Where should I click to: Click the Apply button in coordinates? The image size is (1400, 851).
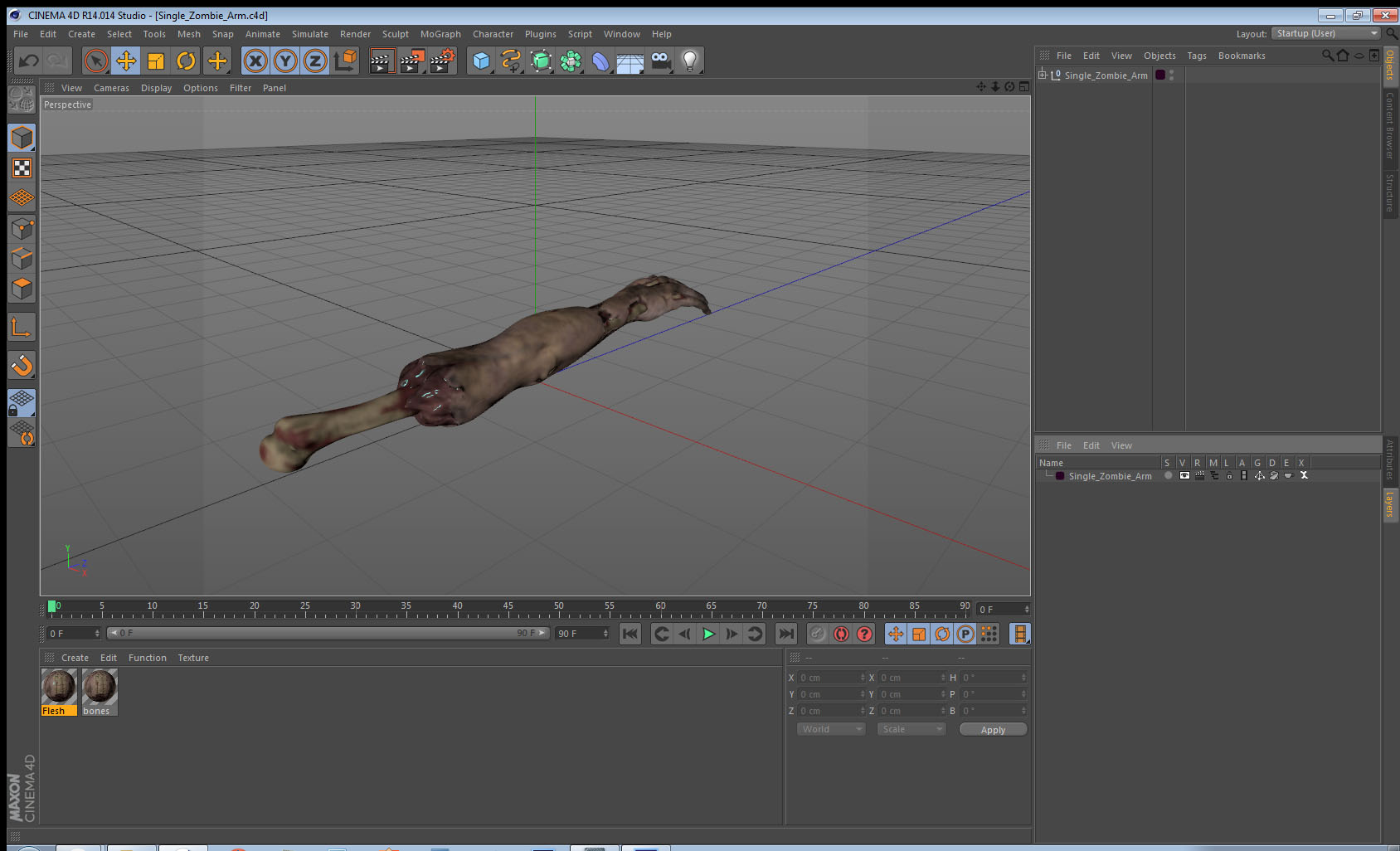coord(993,730)
